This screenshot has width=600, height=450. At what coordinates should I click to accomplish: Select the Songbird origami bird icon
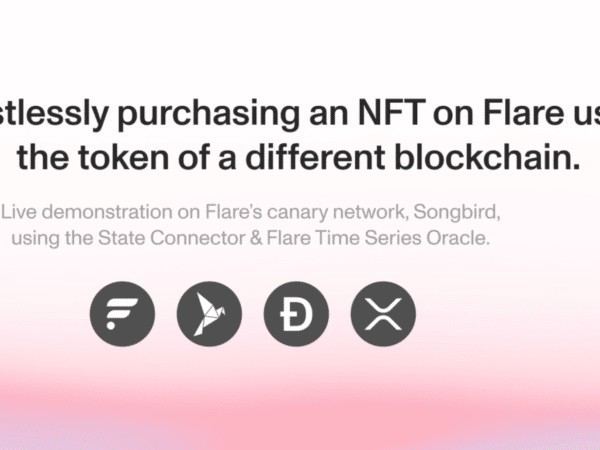click(209, 314)
